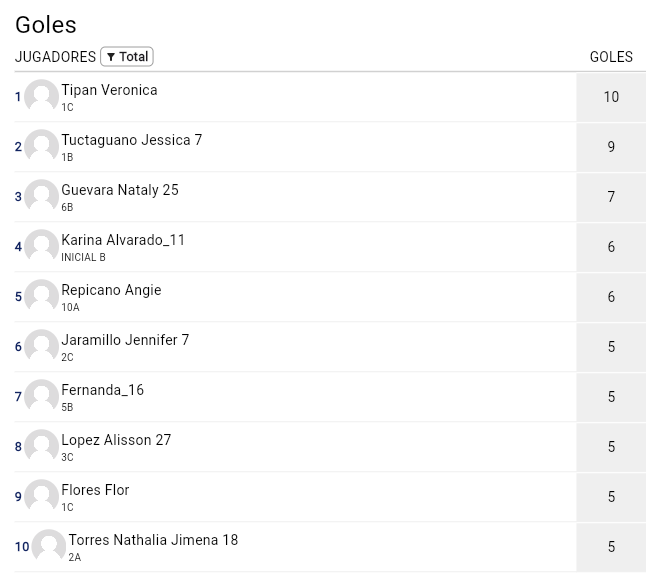This screenshot has width=646, height=581.
Task: Click the JUGADORES column header
Action: [55, 57]
